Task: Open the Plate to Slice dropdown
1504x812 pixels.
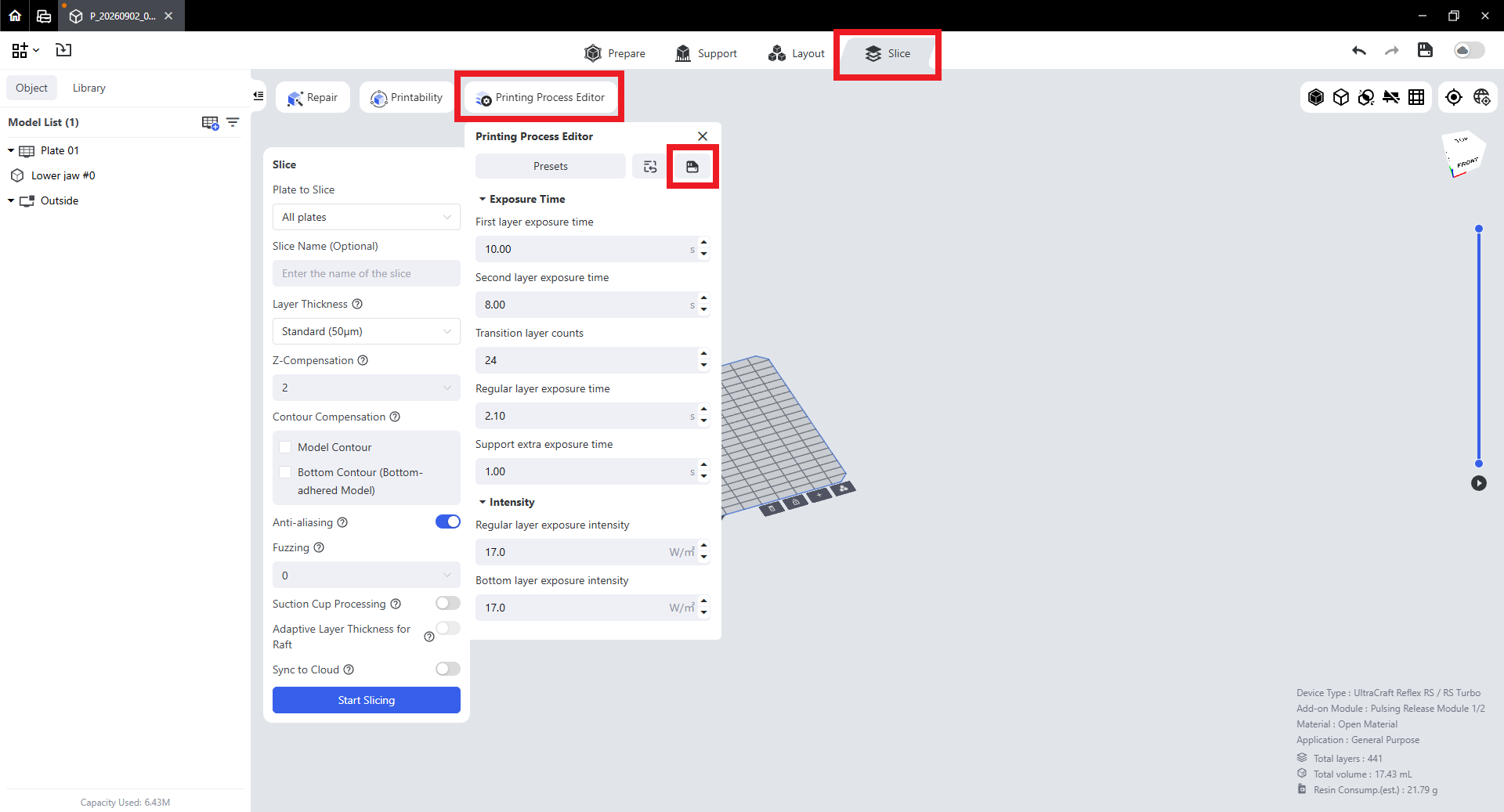Action: (x=367, y=217)
